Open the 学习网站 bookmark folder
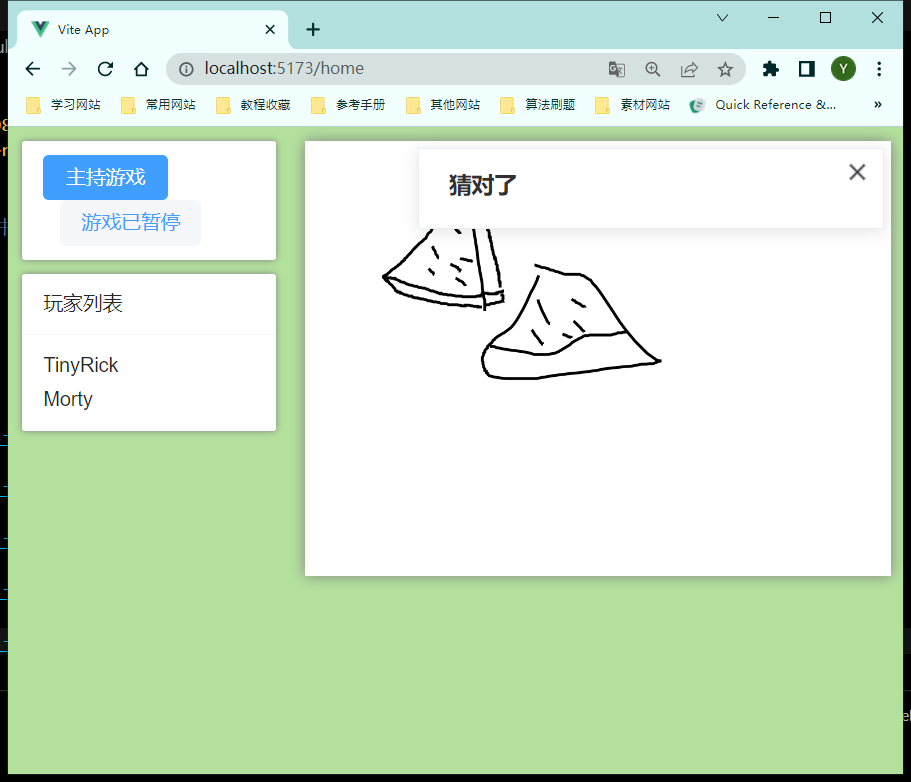 click(x=64, y=105)
